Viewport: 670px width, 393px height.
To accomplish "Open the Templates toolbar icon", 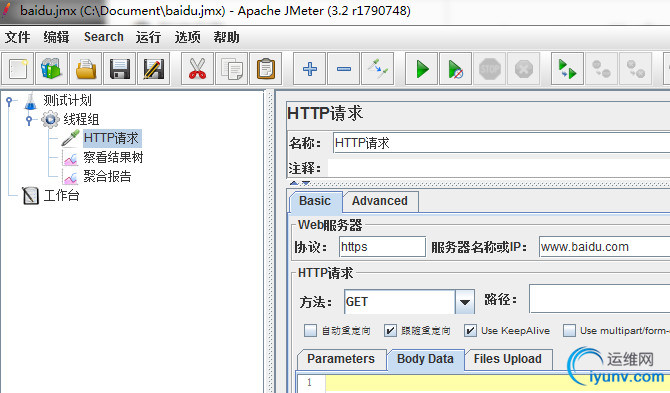I will tap(51, 69).
